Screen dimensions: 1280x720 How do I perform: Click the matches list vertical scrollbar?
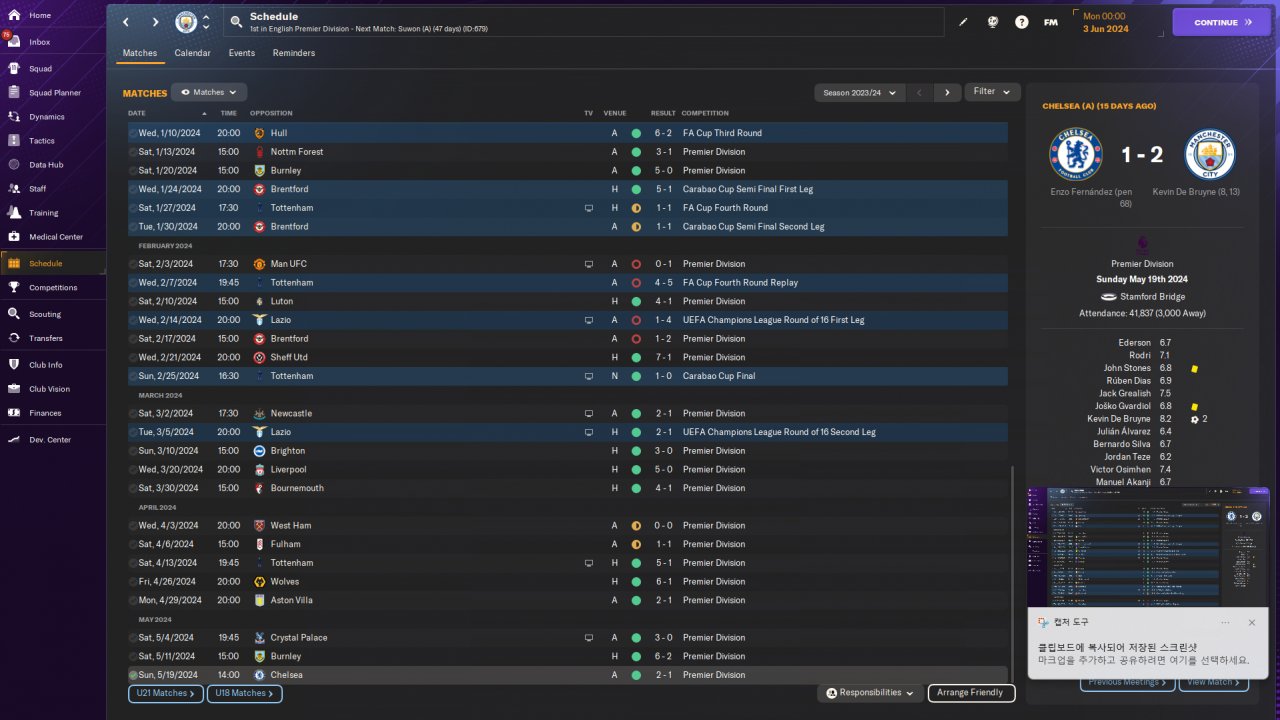1012,572
